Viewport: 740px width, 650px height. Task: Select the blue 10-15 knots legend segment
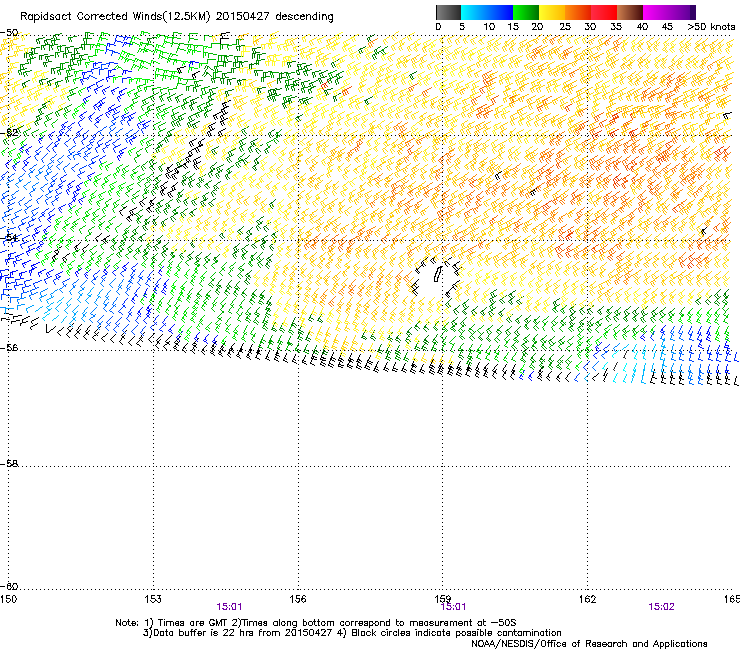point(500,12)
